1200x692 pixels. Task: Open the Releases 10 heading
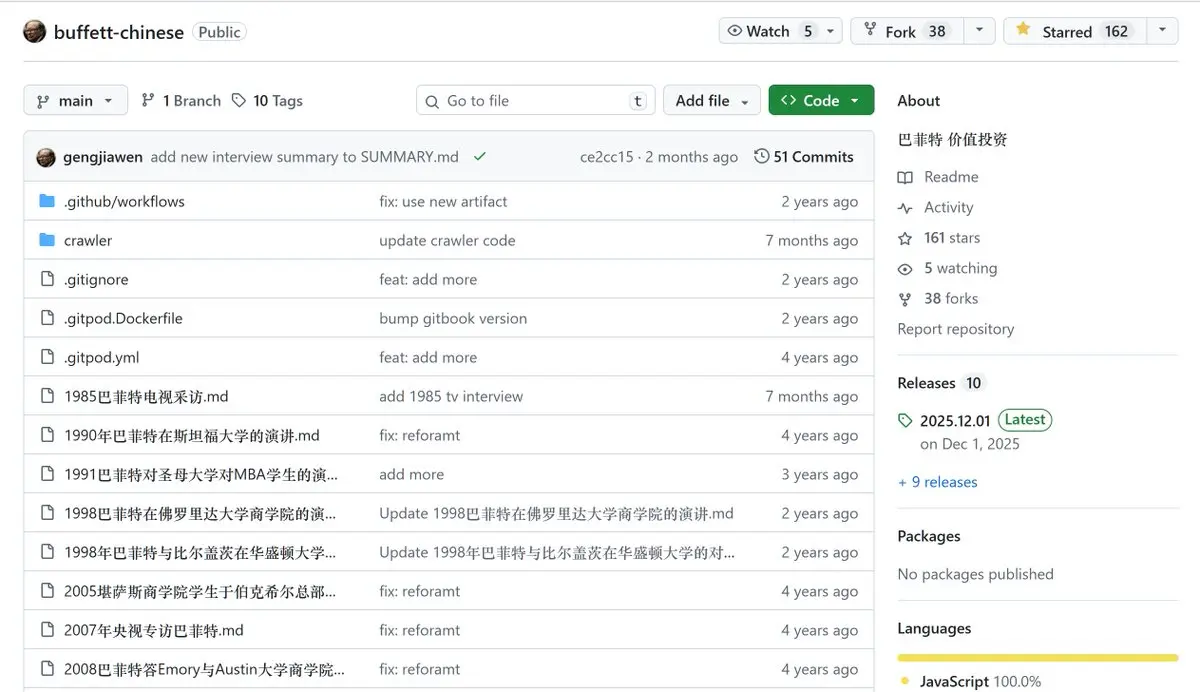click(x=941, y=383)
